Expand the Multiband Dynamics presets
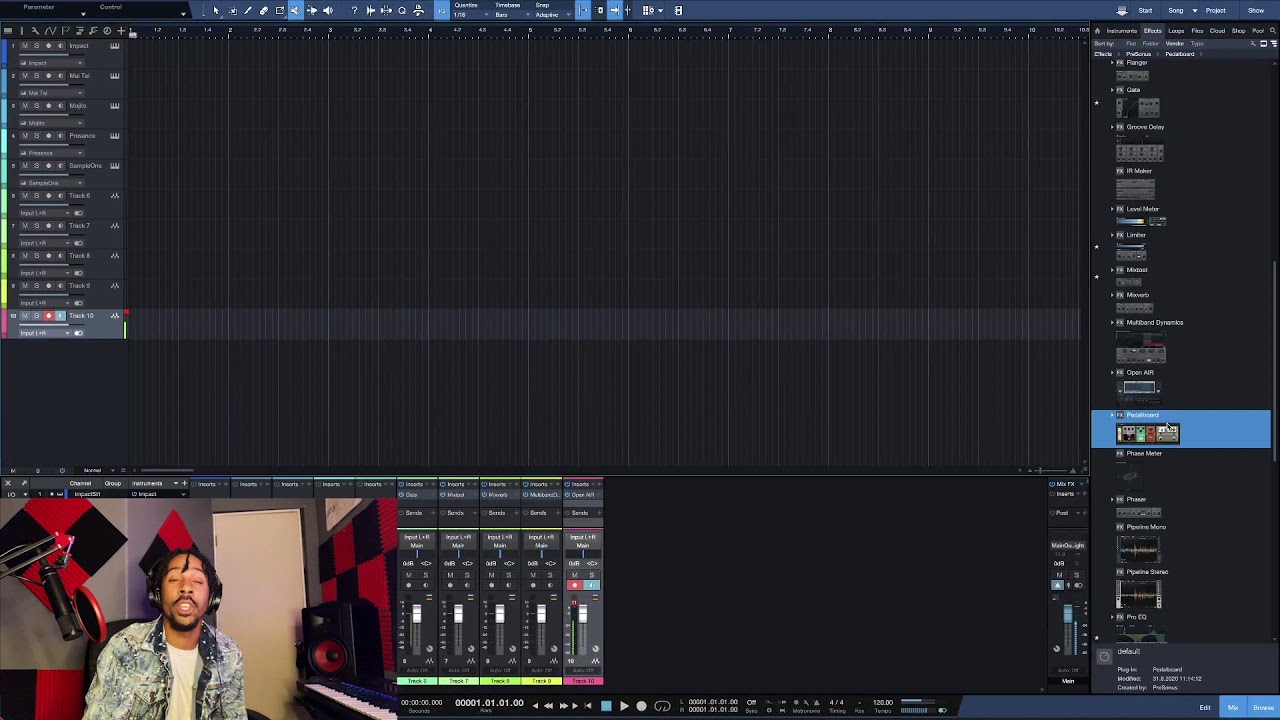Screen dimensions: 1280x720 click(1112, 322)
